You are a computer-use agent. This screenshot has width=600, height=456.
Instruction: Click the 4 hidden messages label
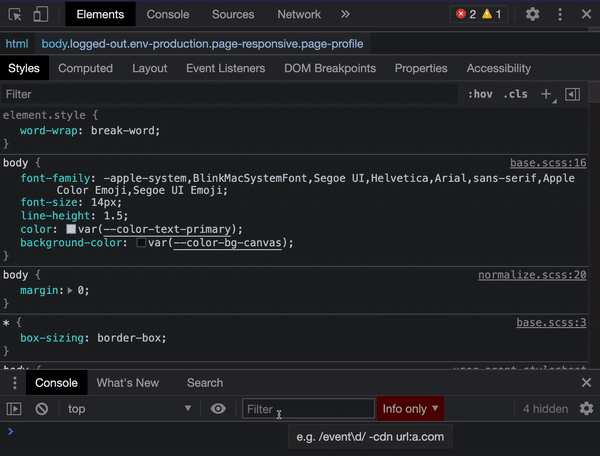[x=545, y=409]
